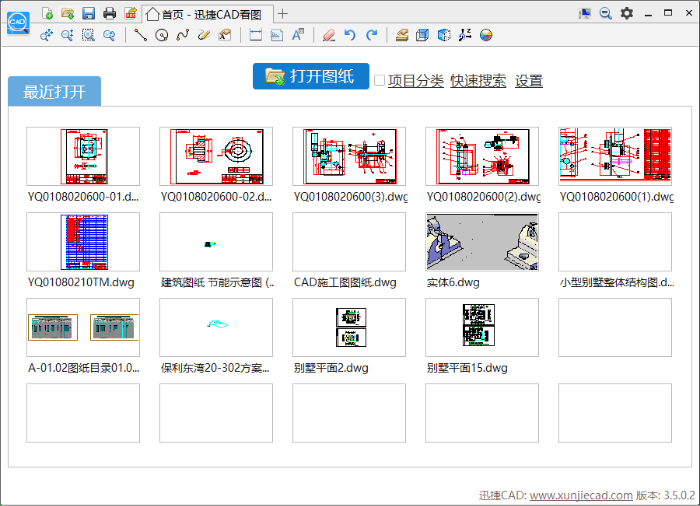The width and height of the screenshot is (700, 506).
Task: Toggle the 项目分类 checkbox
Action: [379, 80]
